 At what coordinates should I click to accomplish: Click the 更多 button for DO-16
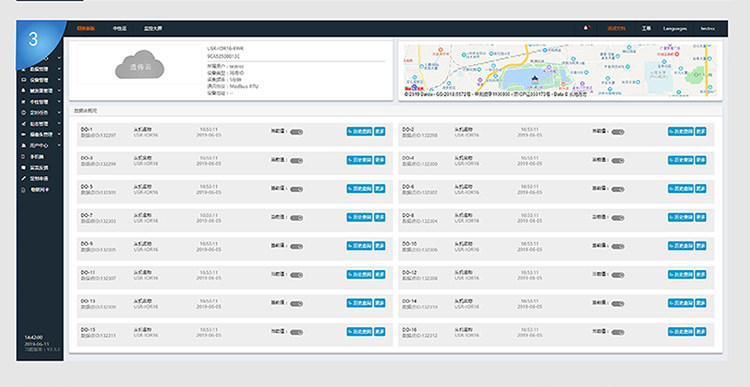701,332
